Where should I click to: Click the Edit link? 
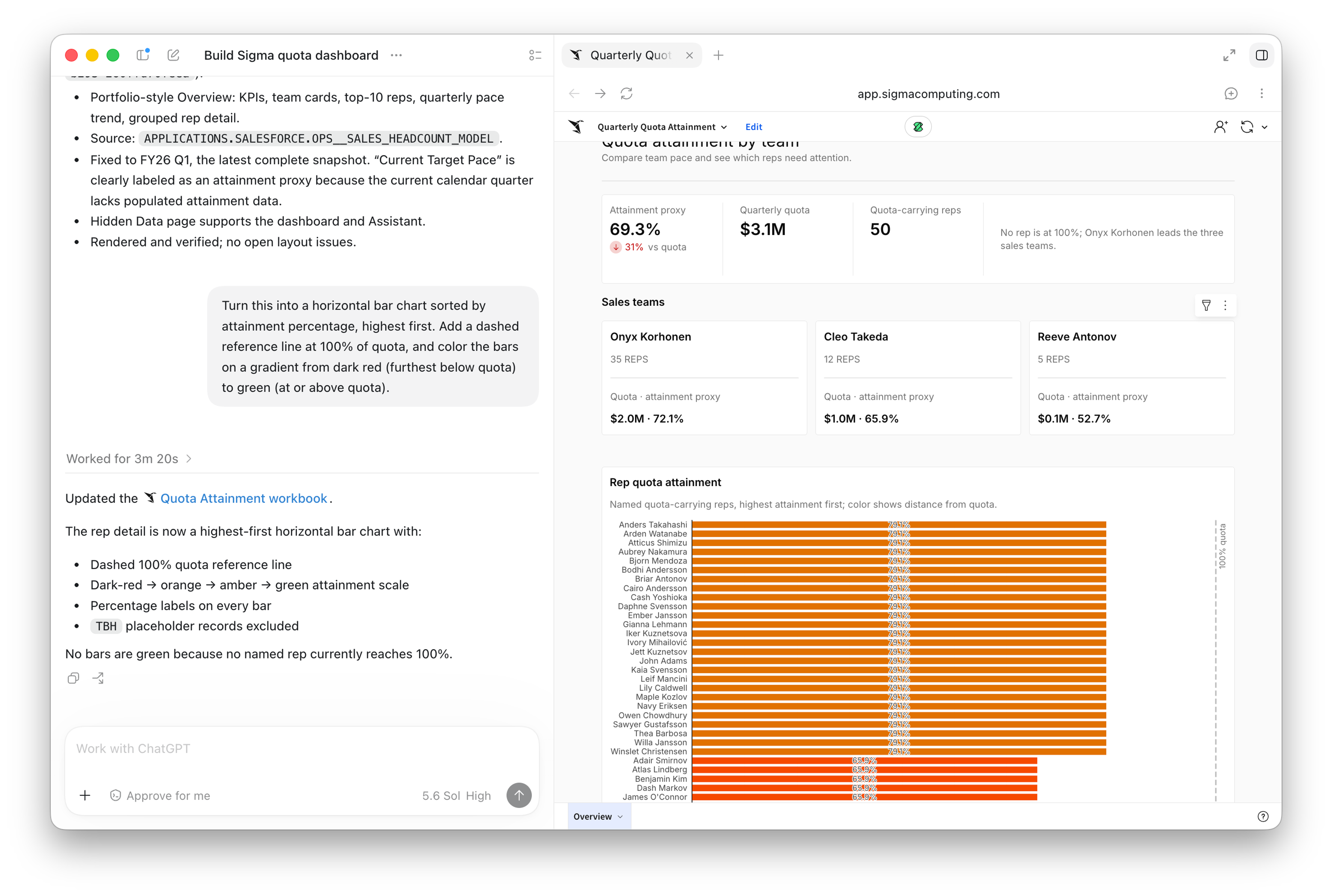[753, 127]
